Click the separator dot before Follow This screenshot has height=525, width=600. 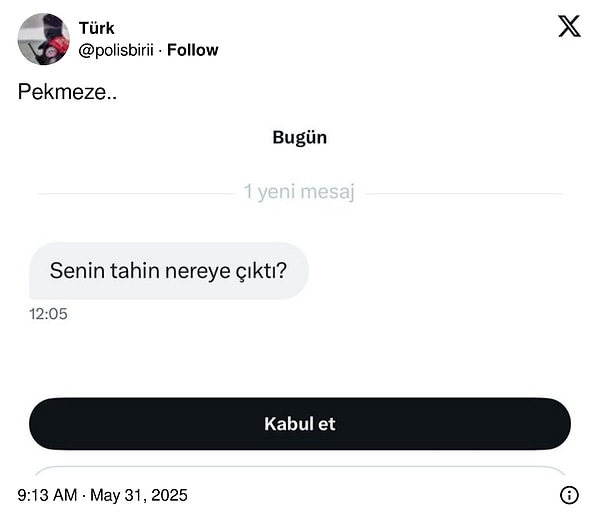point(160,50)
